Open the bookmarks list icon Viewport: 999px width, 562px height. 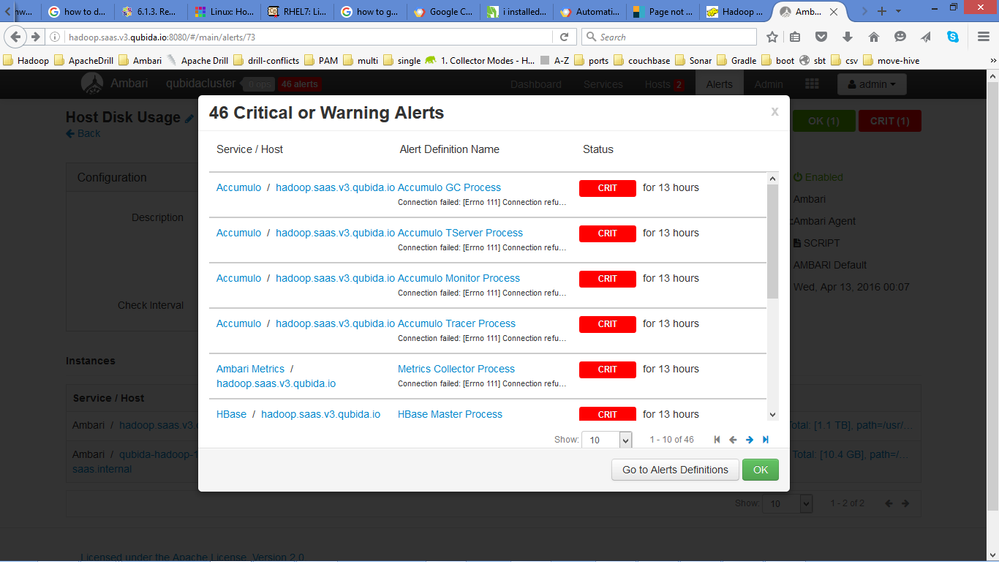[795, 37]
